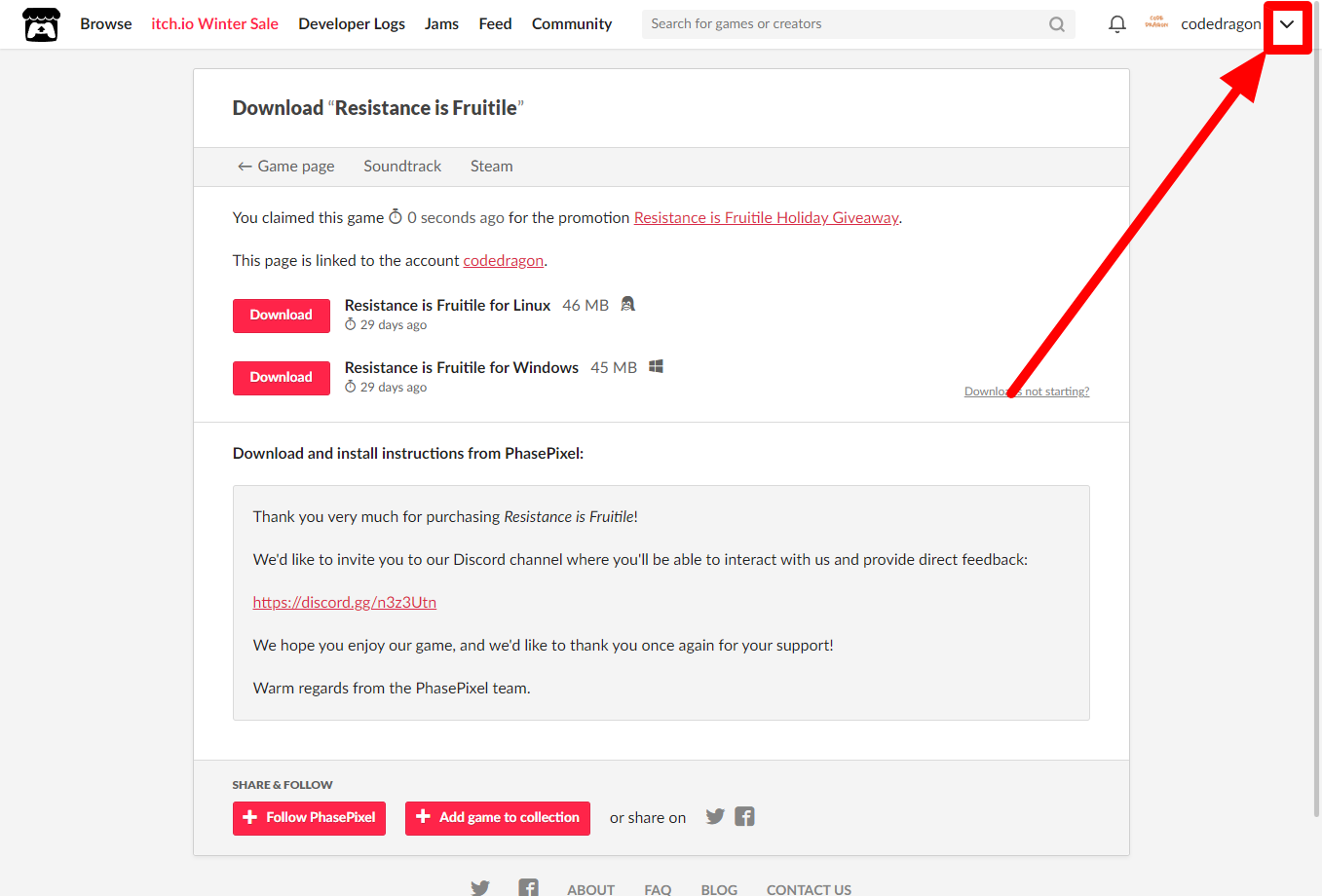Viewport: 1322px width, 896px height.
Task: Go to Developer Logs
Action: pyautogui.click(x=352, y=24)
